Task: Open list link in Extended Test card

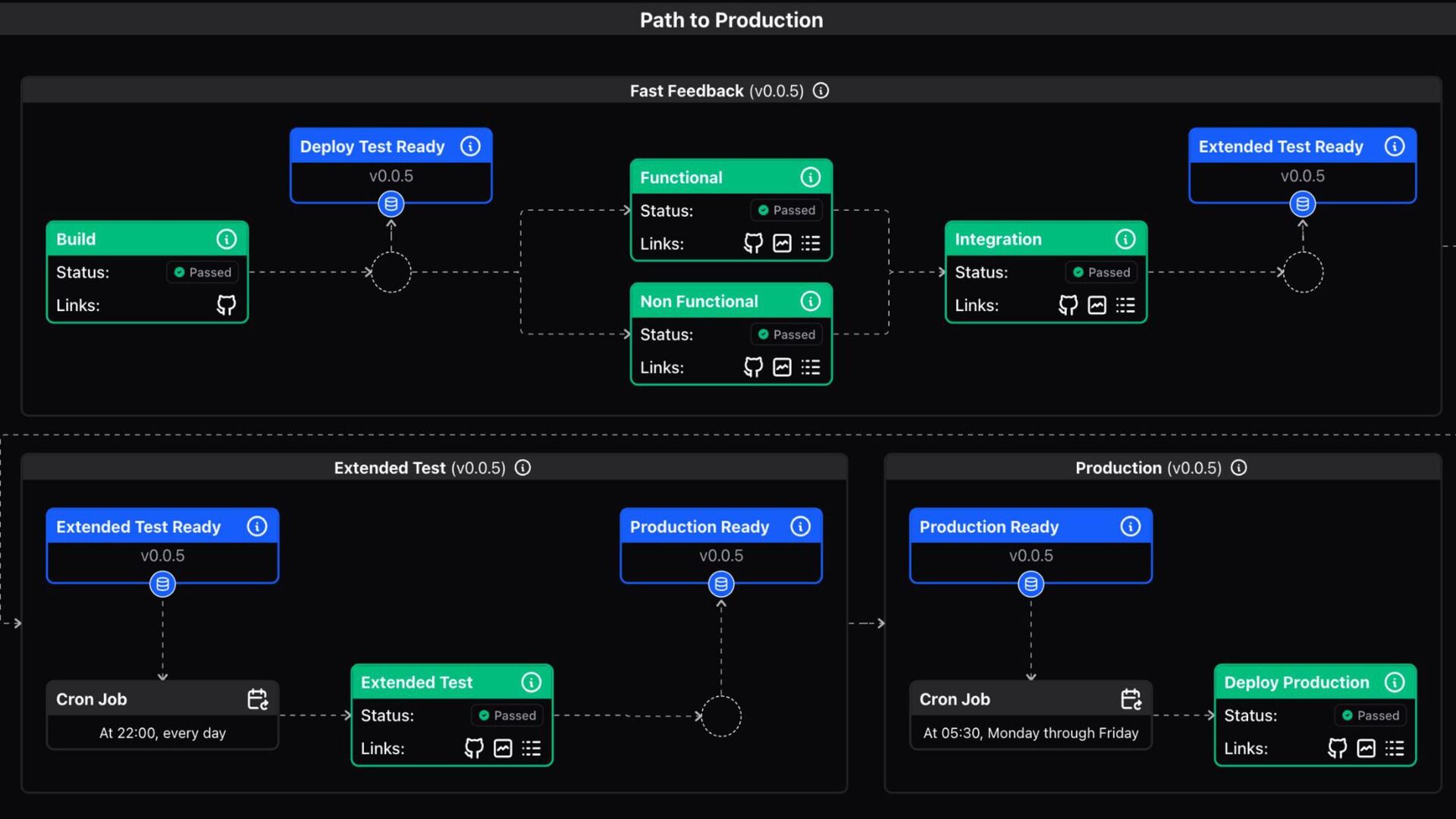Action: click(532, 748)
